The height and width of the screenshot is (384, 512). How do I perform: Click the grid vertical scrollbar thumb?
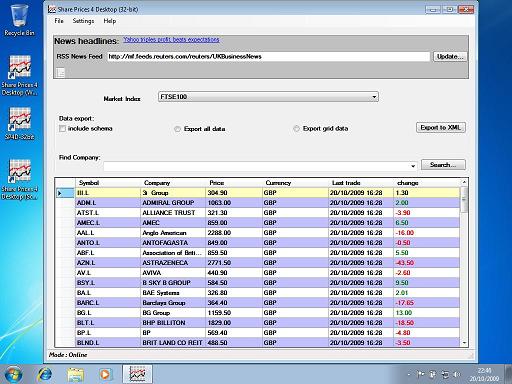click(464, 200)
